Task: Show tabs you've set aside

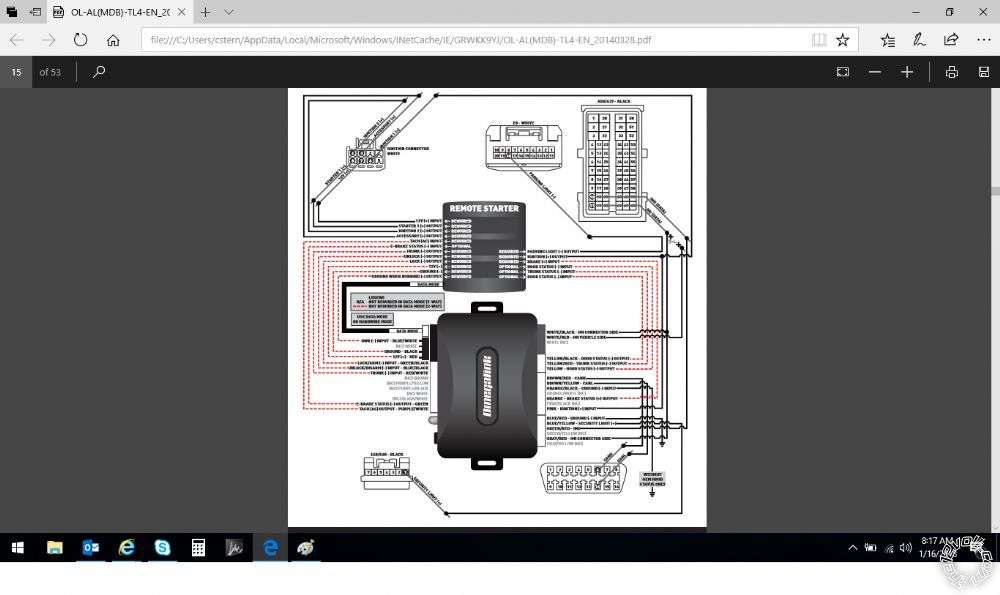Action: point(11,12)
